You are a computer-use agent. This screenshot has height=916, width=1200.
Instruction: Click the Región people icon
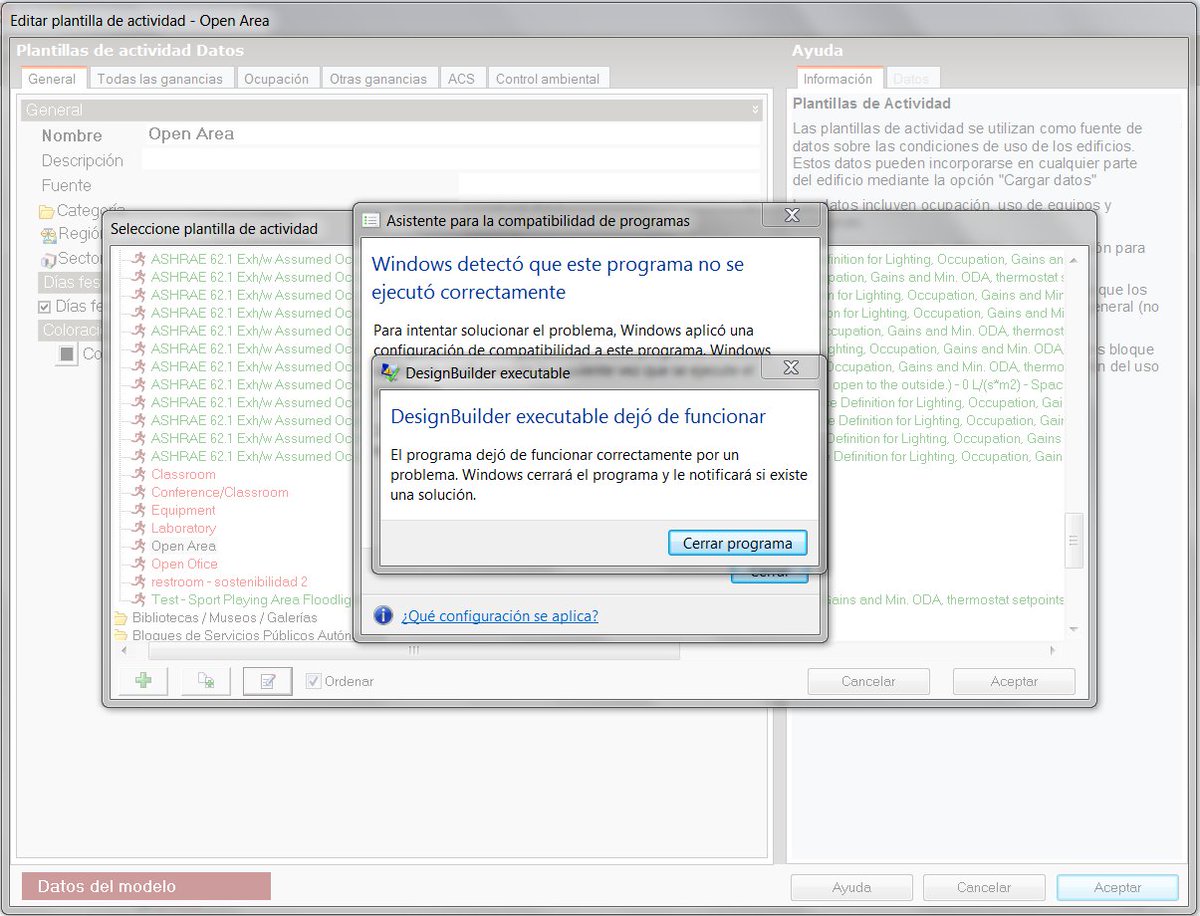click(48, 235)
